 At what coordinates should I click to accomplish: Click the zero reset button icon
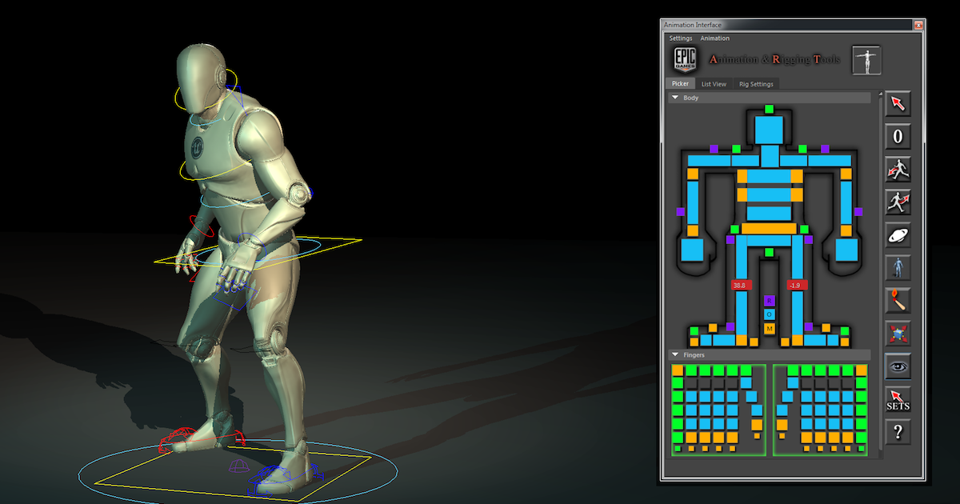point(898,137)
